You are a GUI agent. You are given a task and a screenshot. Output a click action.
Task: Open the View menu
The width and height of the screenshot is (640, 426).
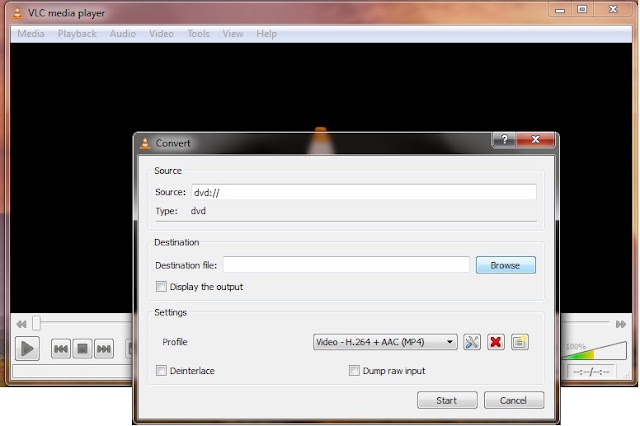[x=233, y=34]
